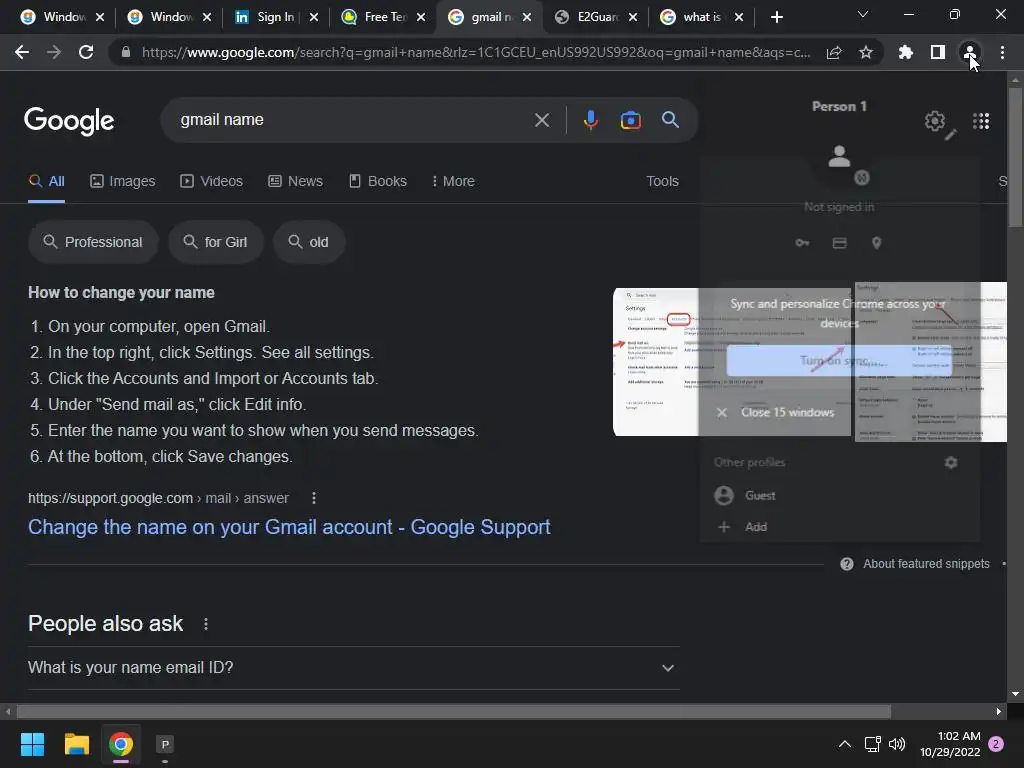Open payment methods card icon

pyautogui.click(x=839, y=243)
